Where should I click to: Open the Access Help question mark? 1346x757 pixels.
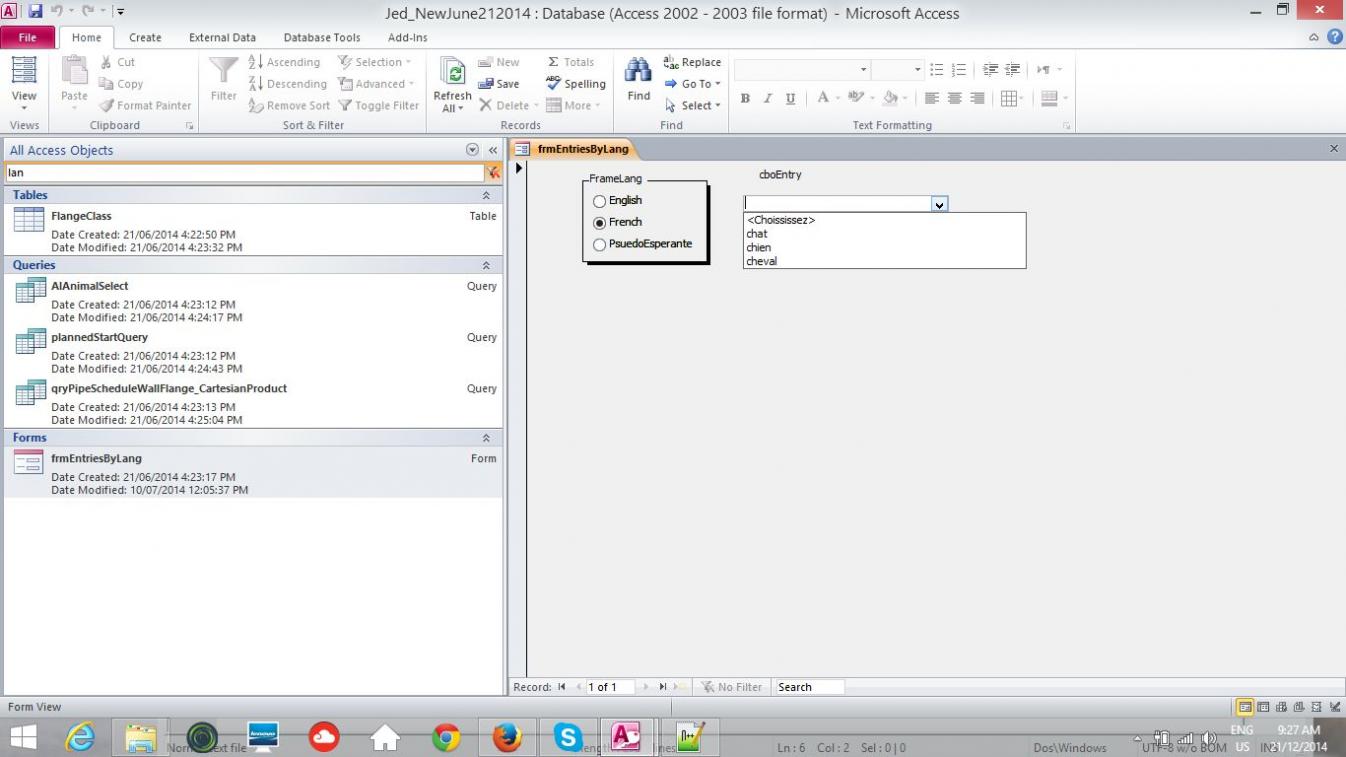(1335, 37)
